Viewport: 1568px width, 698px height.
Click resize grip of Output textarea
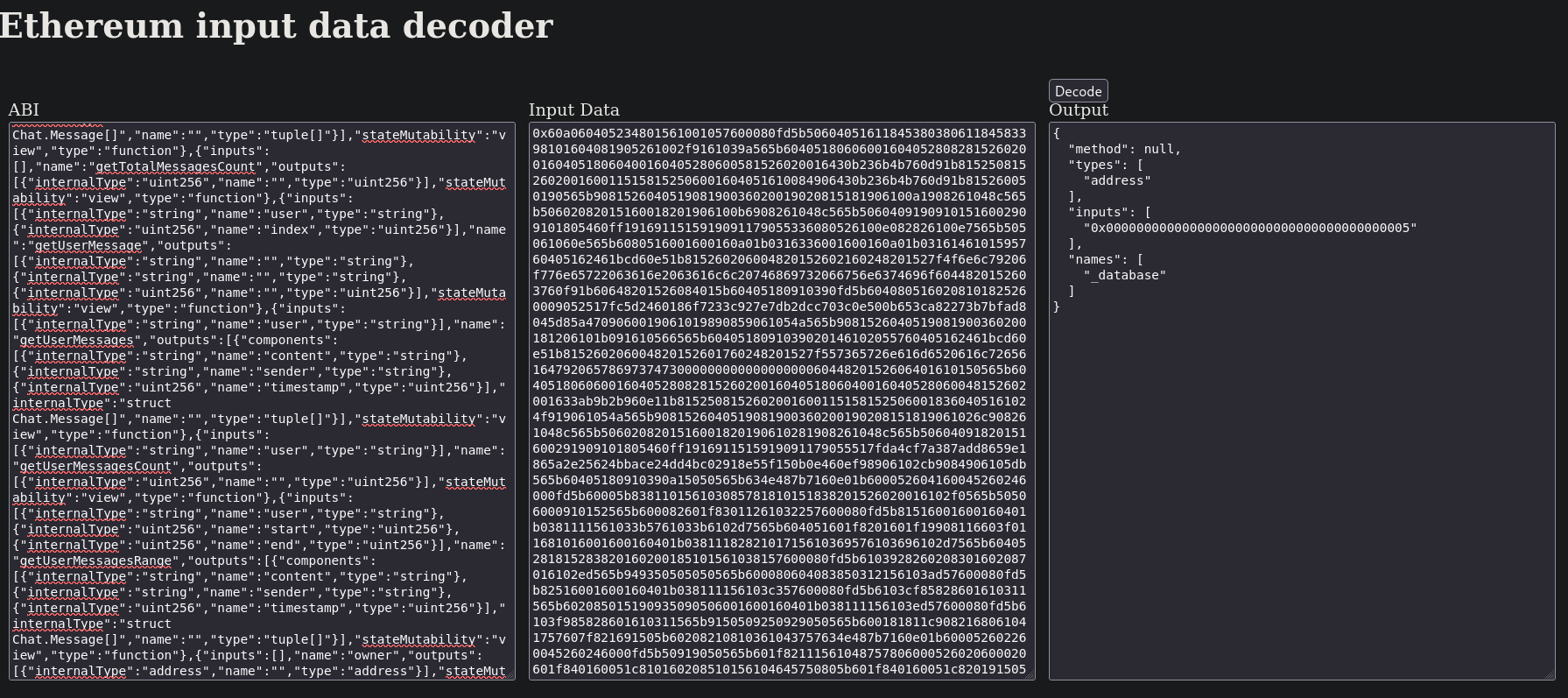point(1550,674)
